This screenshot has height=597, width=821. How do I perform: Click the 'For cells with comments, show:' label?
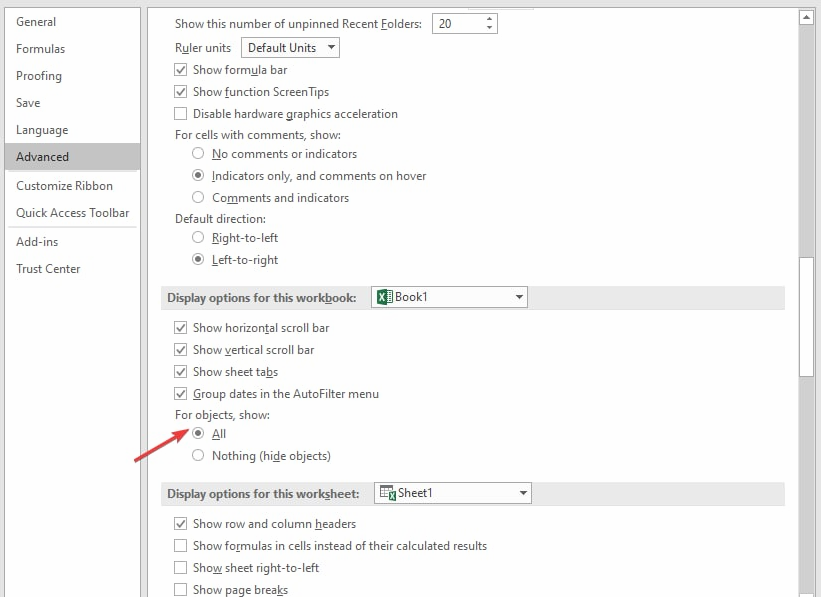[258, 135]
